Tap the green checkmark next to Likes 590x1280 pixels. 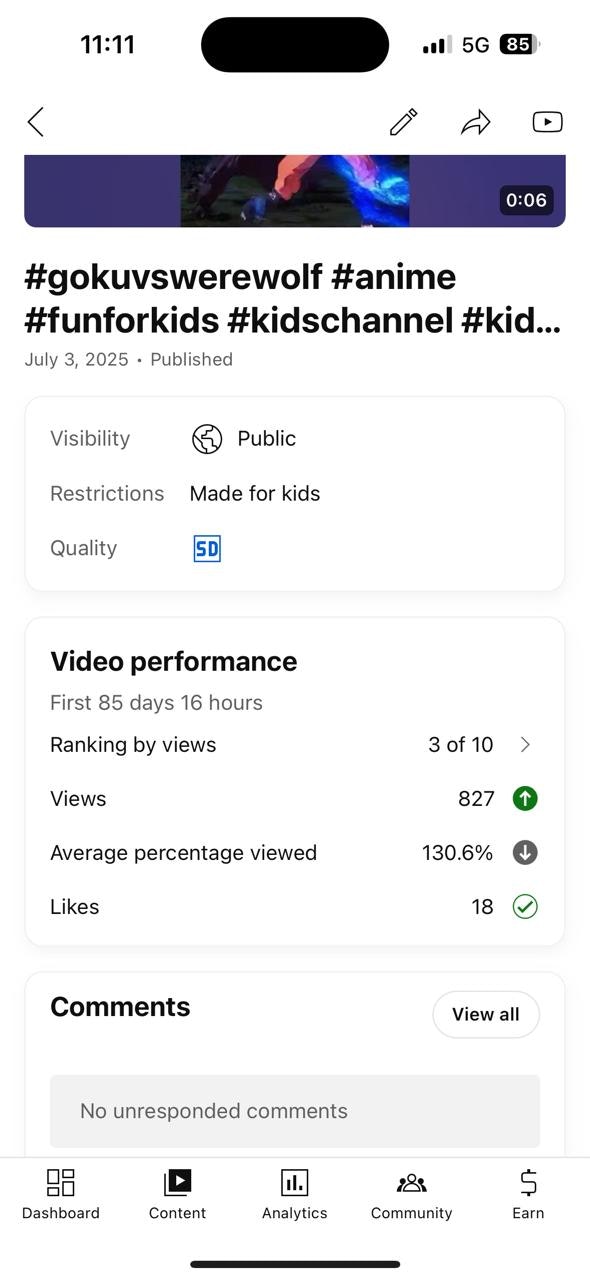tap(524, 906)
